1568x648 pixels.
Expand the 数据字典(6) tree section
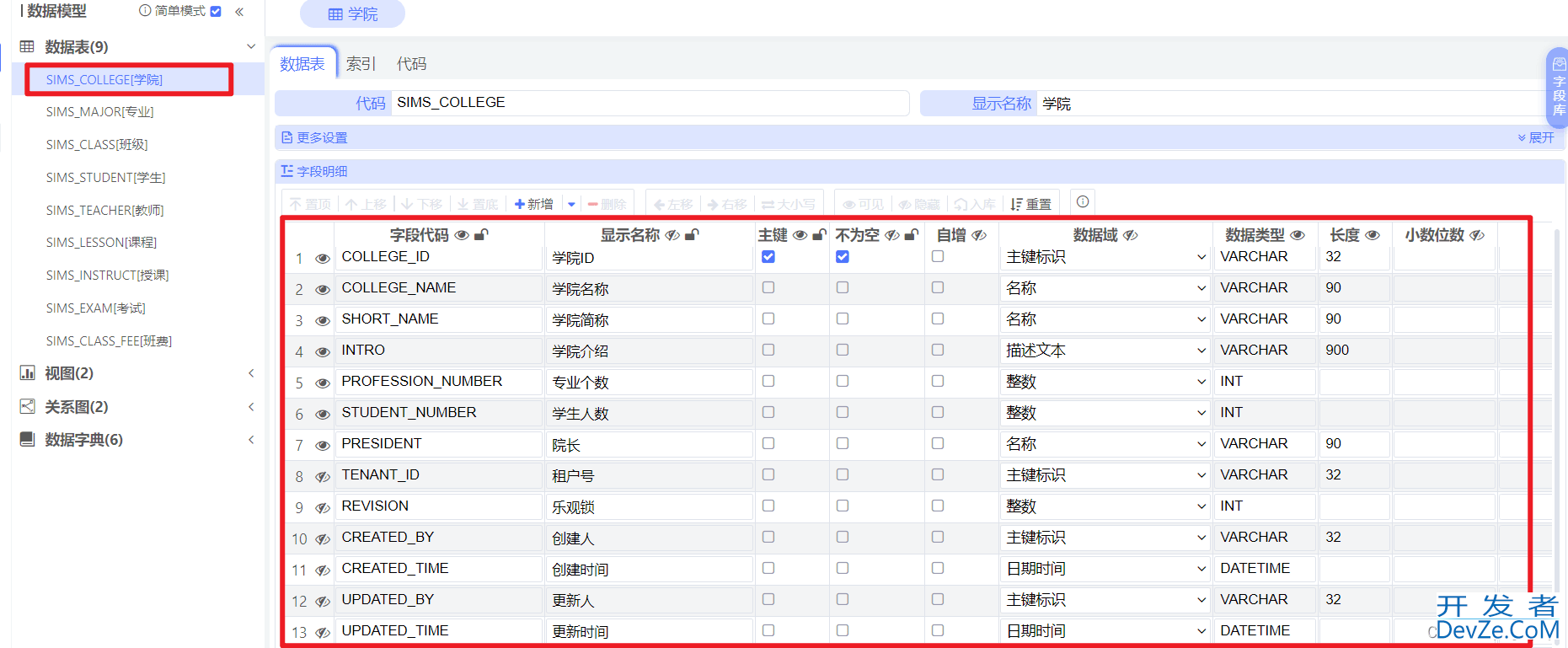pos(251,439)
